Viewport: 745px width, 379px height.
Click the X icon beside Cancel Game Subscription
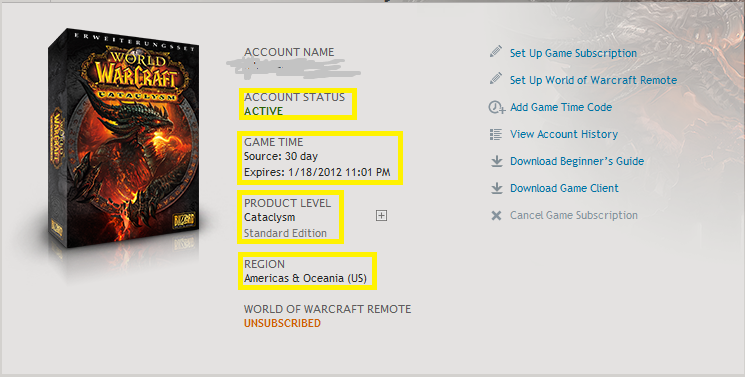[x=497, y=216]
